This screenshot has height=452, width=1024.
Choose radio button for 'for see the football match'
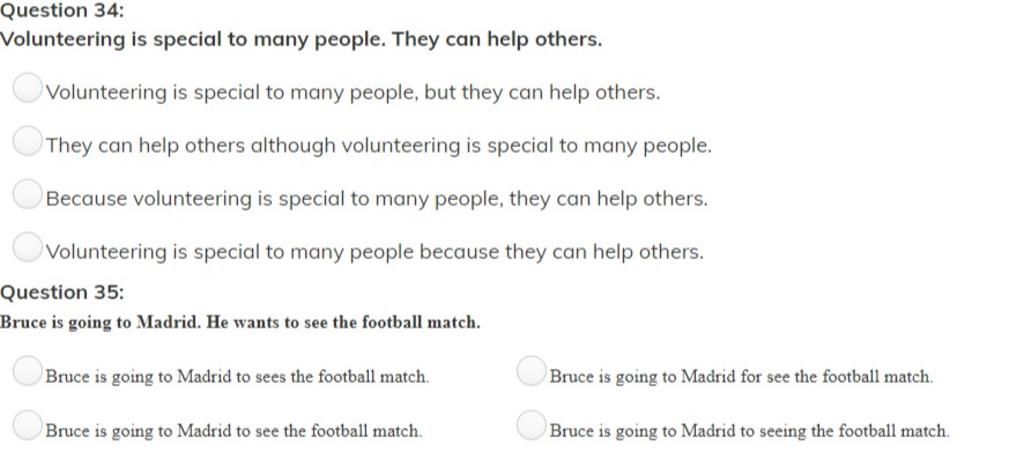[531, 371]
